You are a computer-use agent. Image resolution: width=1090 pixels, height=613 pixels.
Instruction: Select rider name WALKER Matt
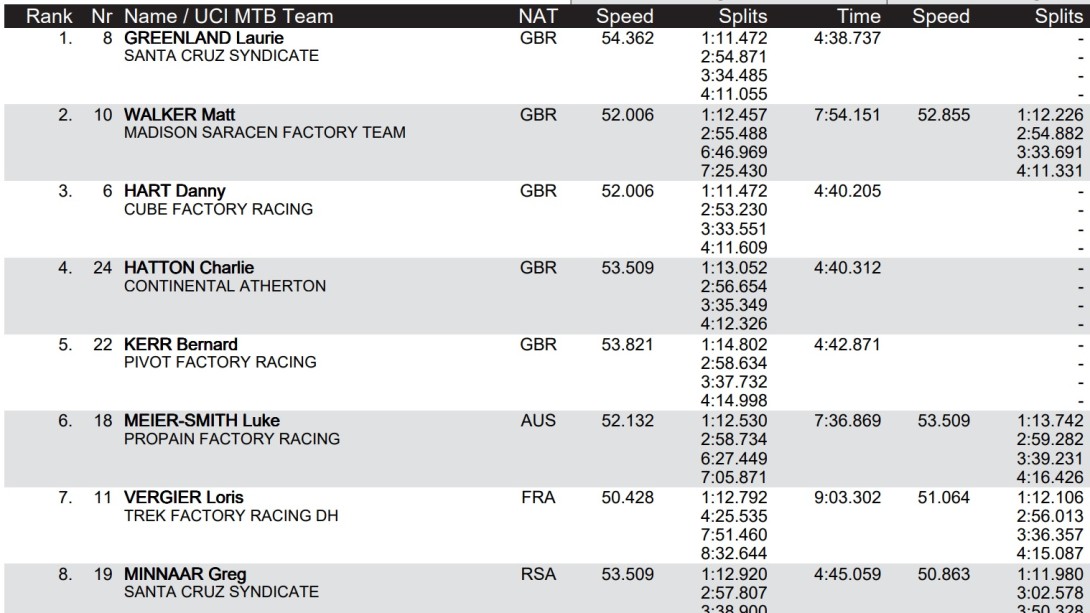point(179,115)
